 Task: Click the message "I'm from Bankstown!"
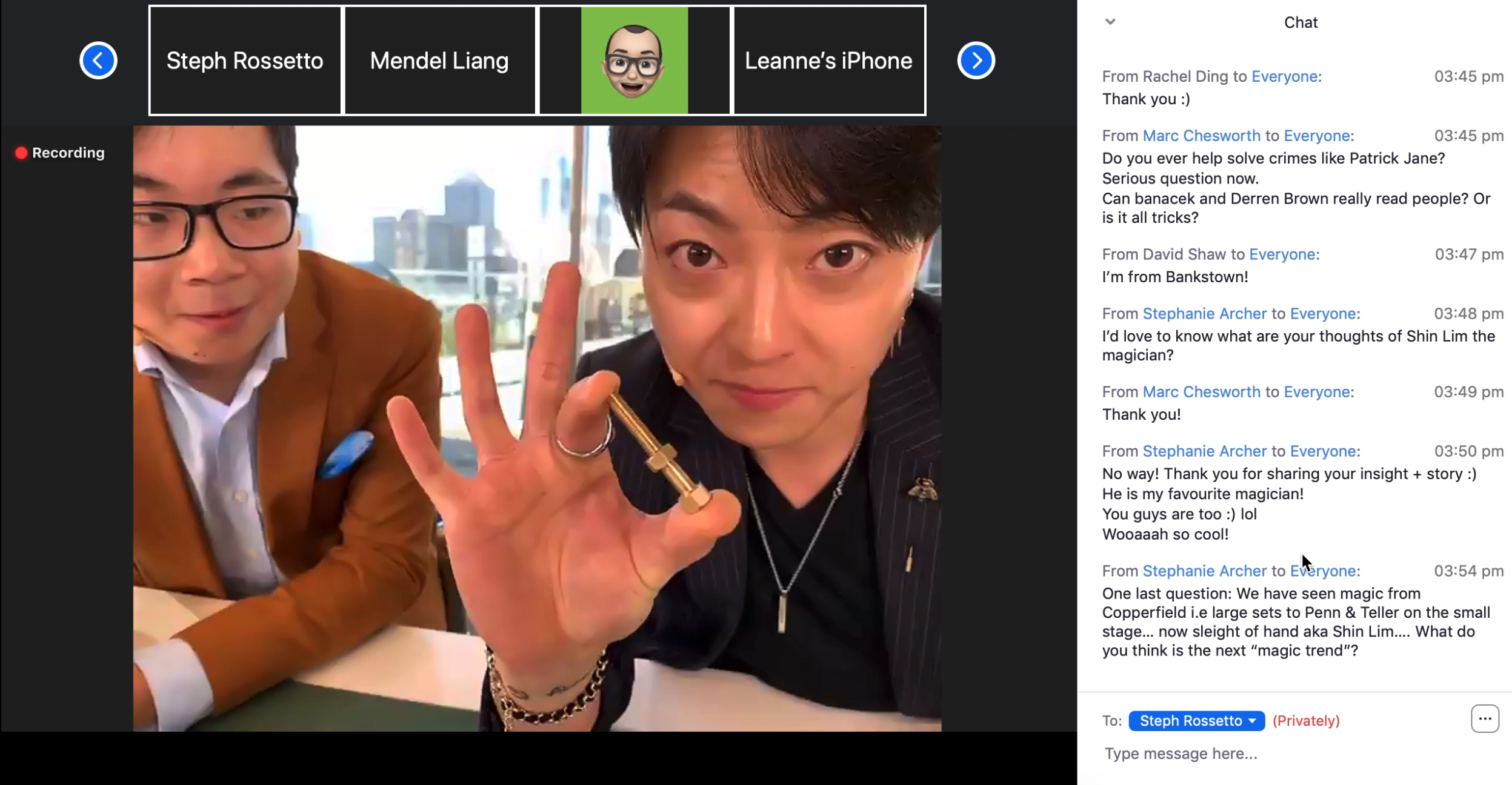point(1175,277)
